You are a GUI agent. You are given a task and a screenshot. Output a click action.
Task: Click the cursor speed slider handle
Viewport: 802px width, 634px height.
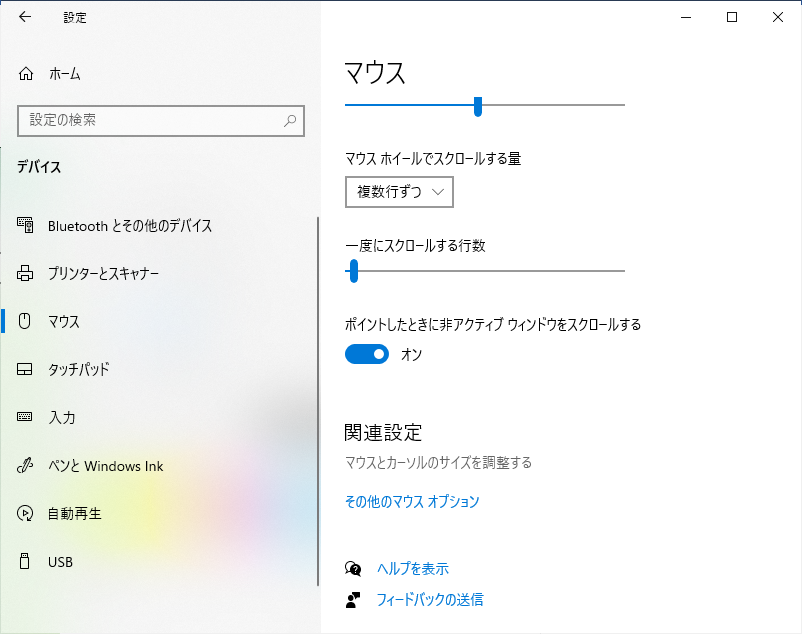[x=478, y=106]
